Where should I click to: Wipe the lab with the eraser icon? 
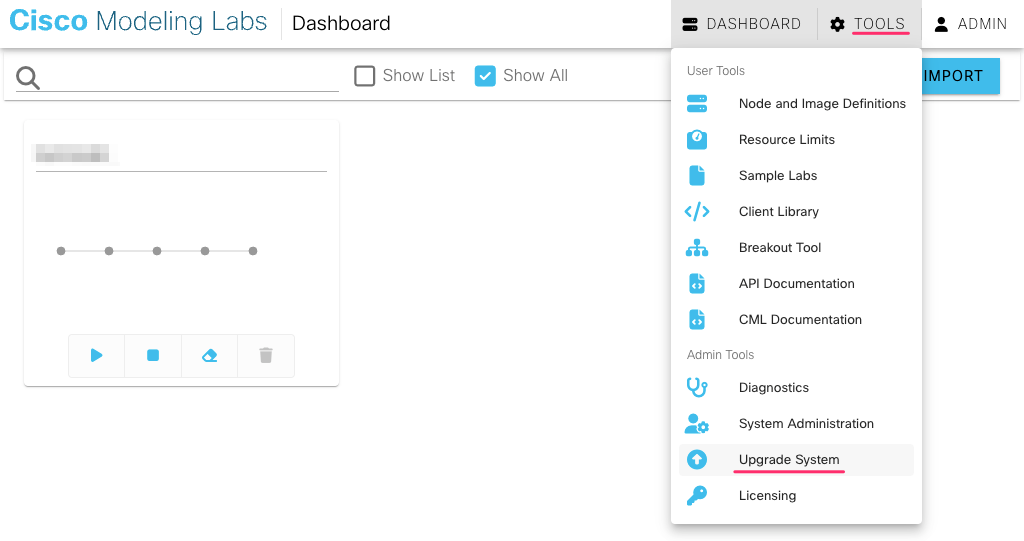(210, 355)
